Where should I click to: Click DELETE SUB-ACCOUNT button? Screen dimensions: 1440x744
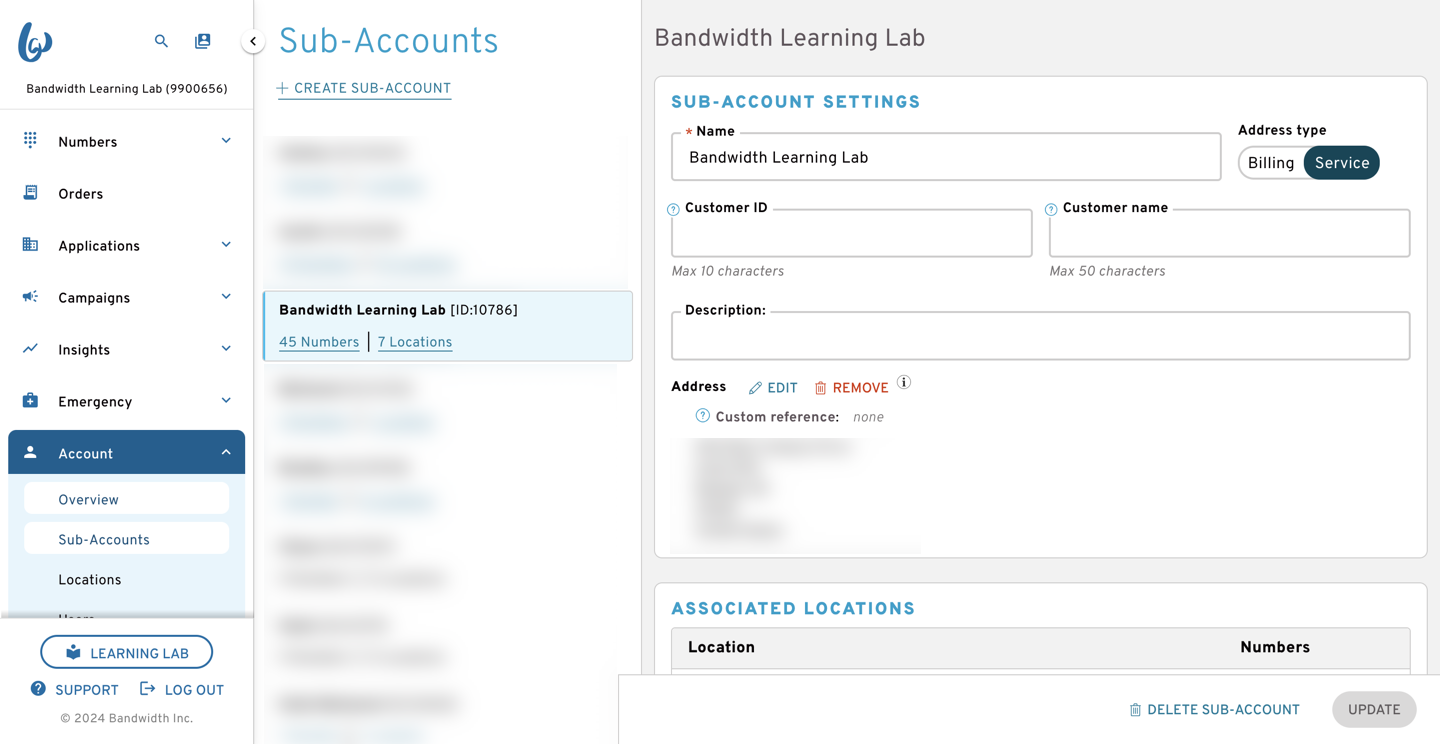[x=1214, y=710]
